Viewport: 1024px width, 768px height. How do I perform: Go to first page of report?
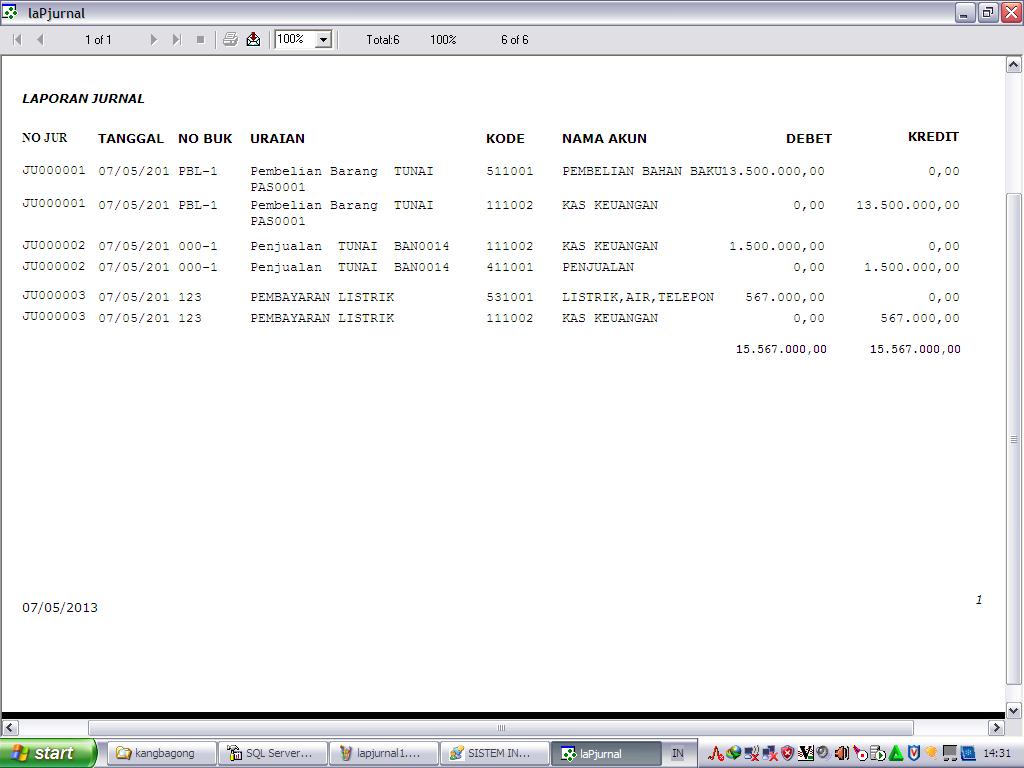point(17,39)
